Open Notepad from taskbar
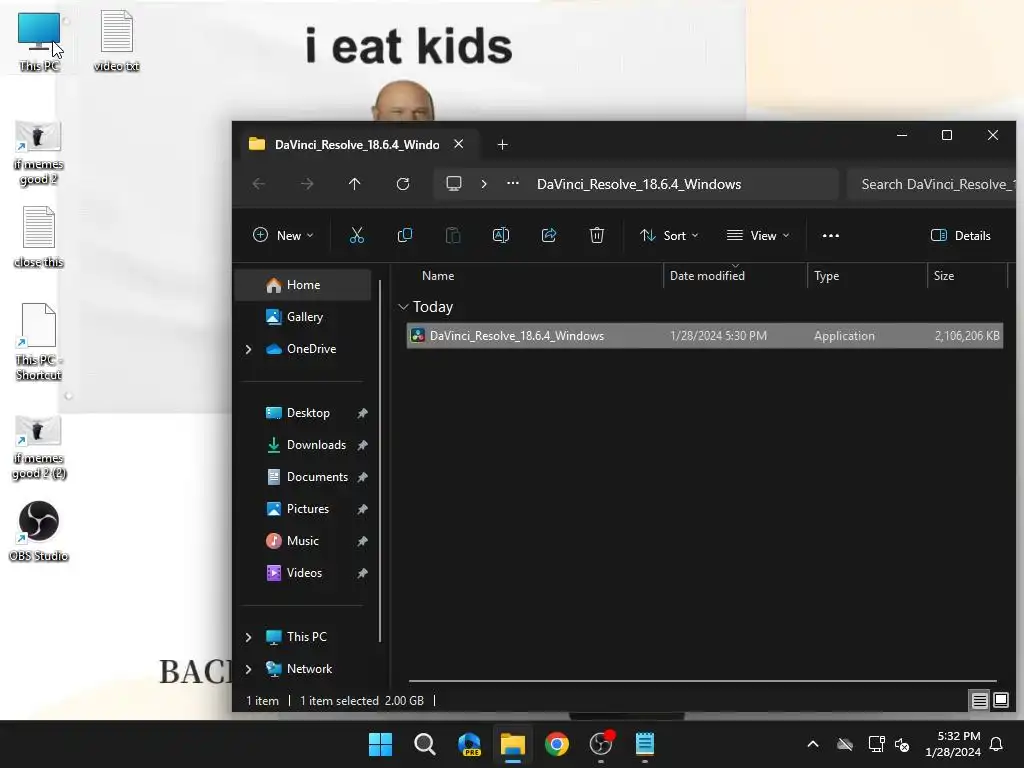 tap(645, 744)
